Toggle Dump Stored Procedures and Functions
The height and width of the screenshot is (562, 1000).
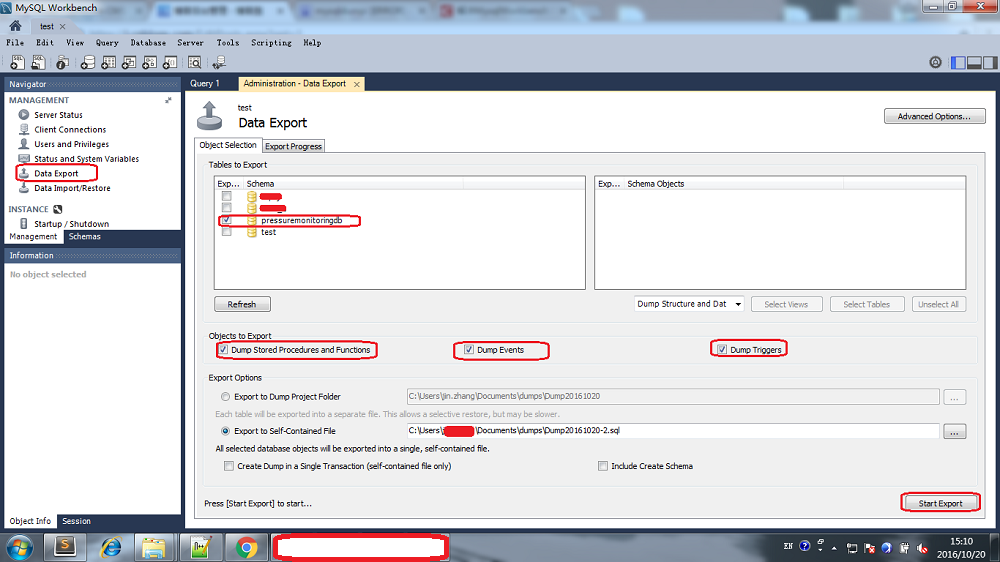(x=223, y=350)
